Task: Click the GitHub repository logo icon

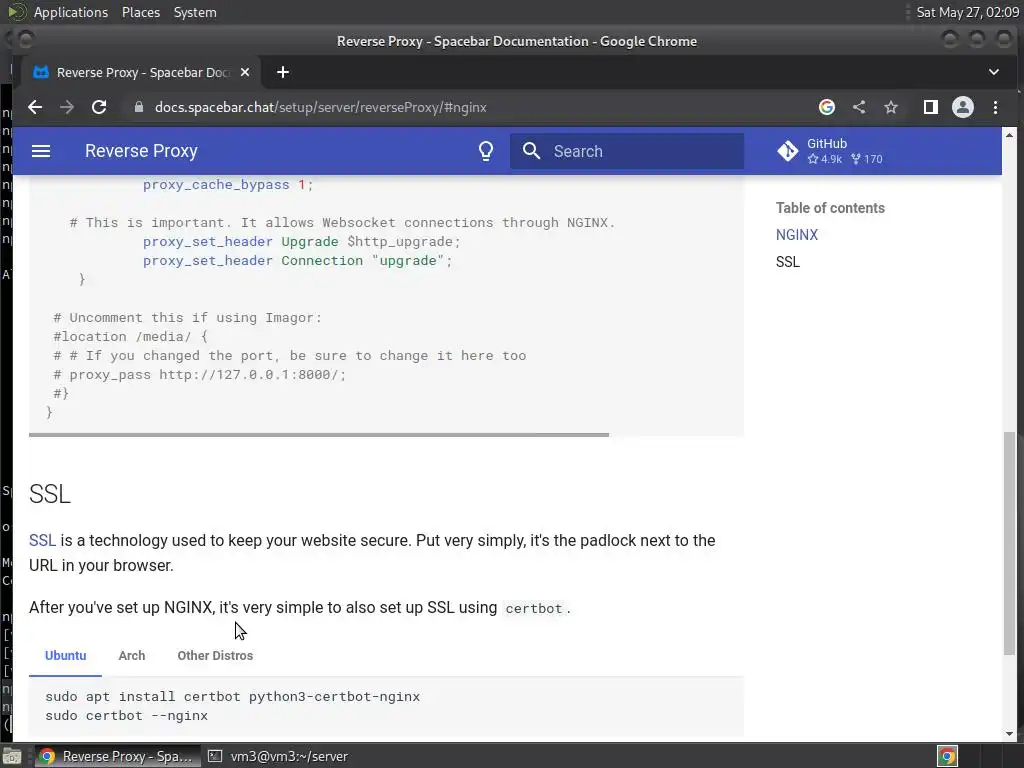Action: click(x=788, y=151)
